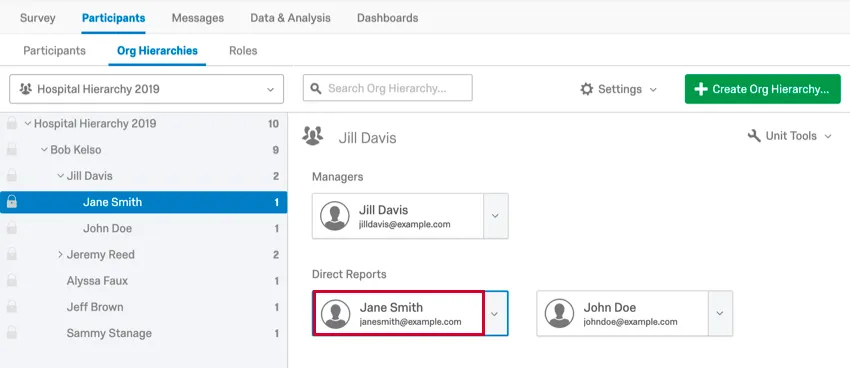
Task: Collapse the Hospital Hierarchy 2019 tree node
Action: (x=28, y=124)
